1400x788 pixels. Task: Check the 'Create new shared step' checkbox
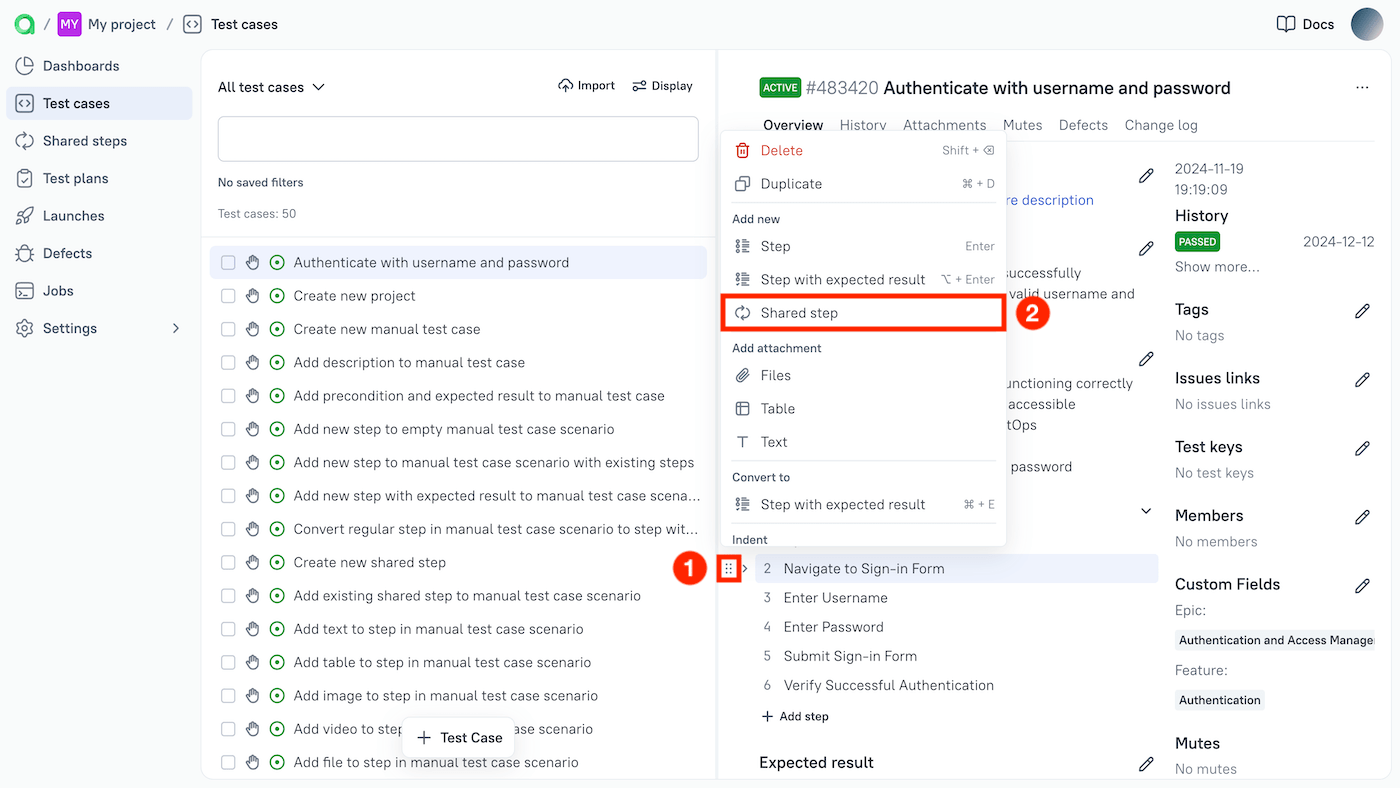click(227, 562)
